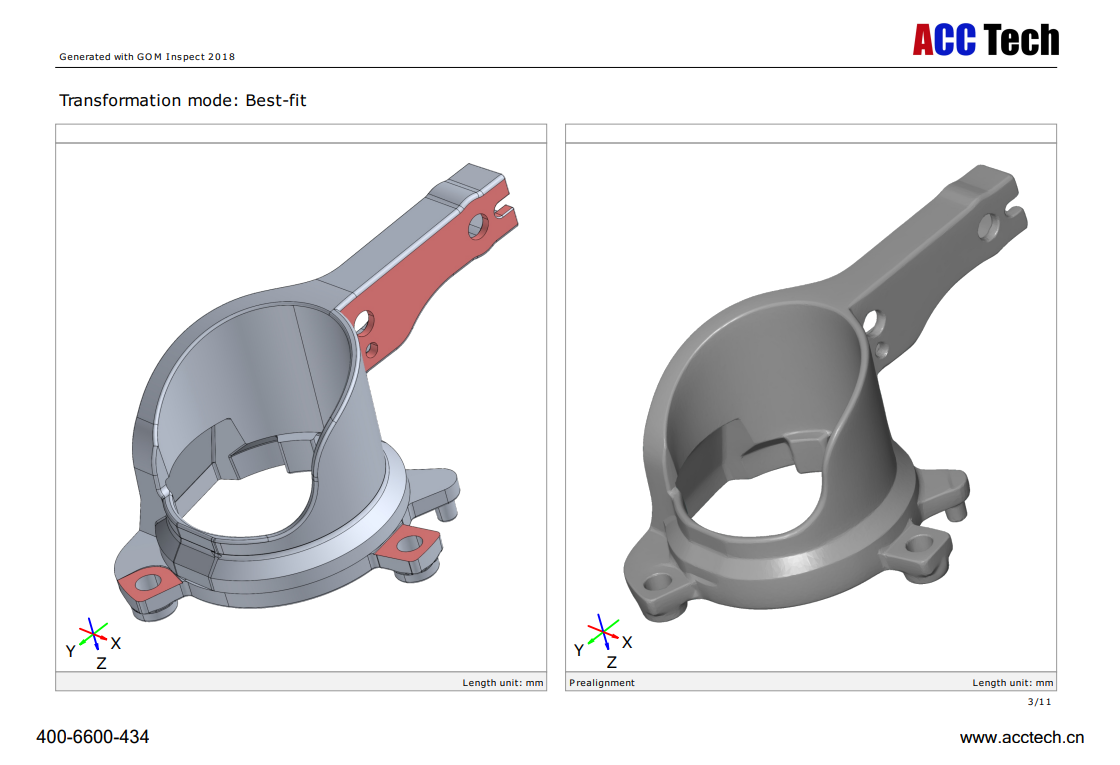This screenshot has width=1120, height=765.
Task: Click 'Length unit: mm' in the left panel
Action: tap(502, 683)
